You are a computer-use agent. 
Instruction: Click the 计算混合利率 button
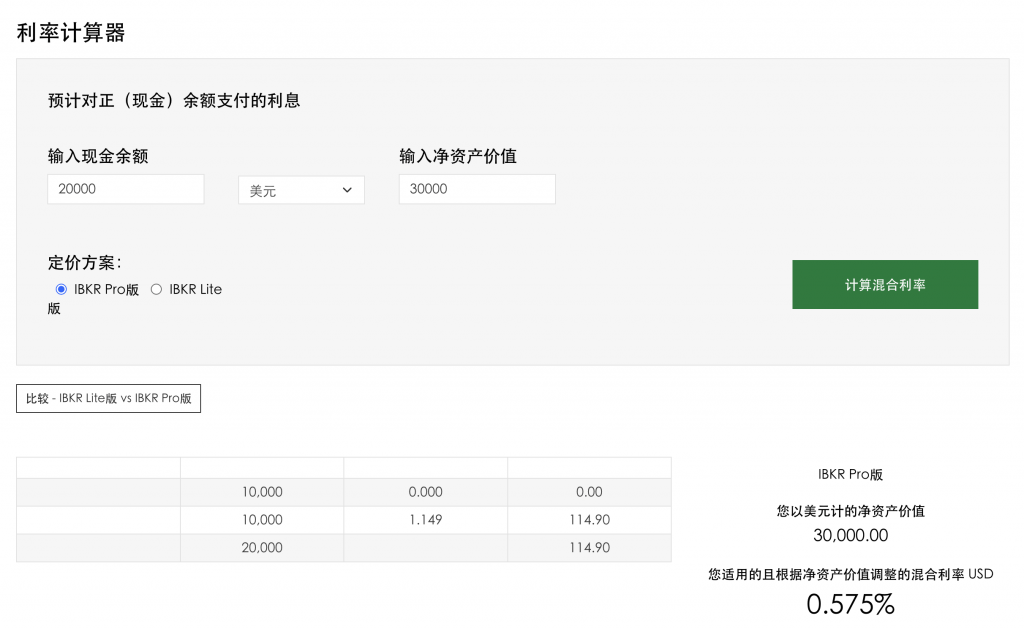point(884,284)
